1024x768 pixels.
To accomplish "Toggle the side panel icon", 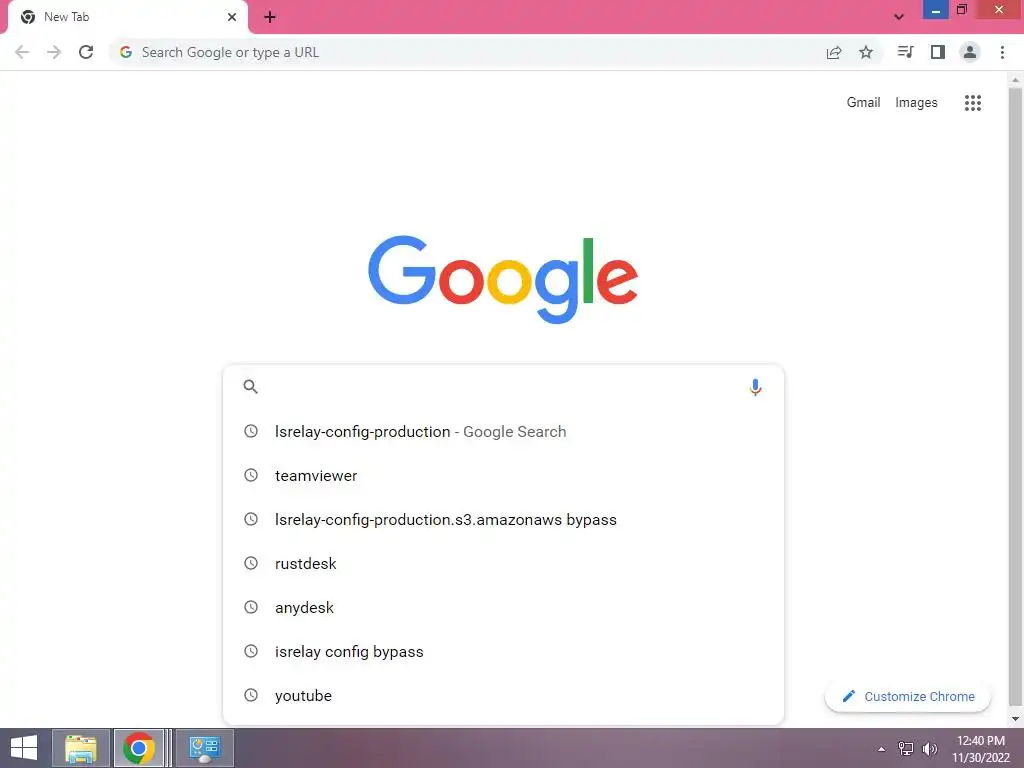I will tap(938, 52).
